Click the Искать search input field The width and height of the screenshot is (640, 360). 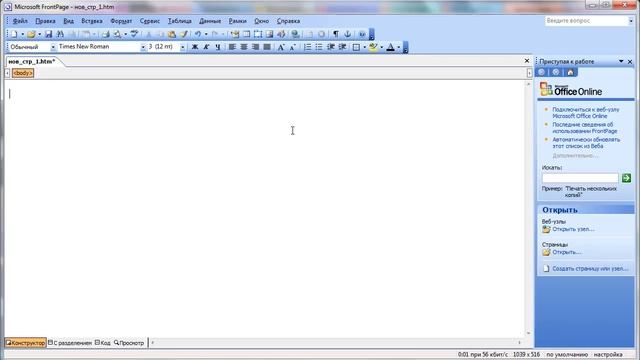click(x=580, y=178)
